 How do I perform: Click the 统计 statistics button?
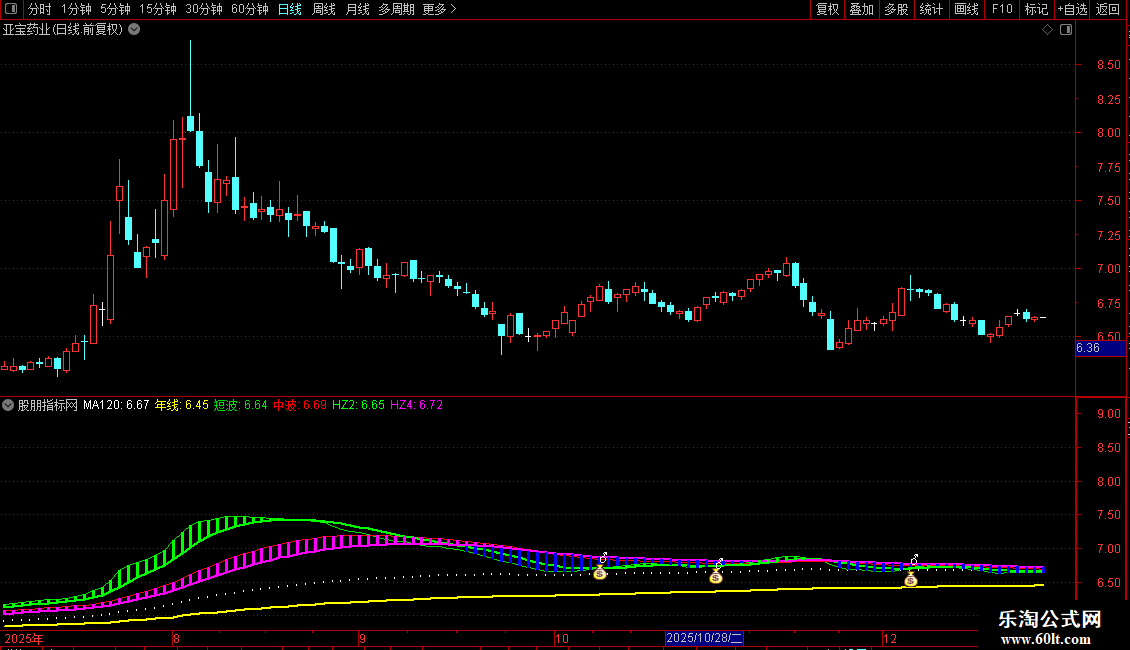tap(931, 9)
